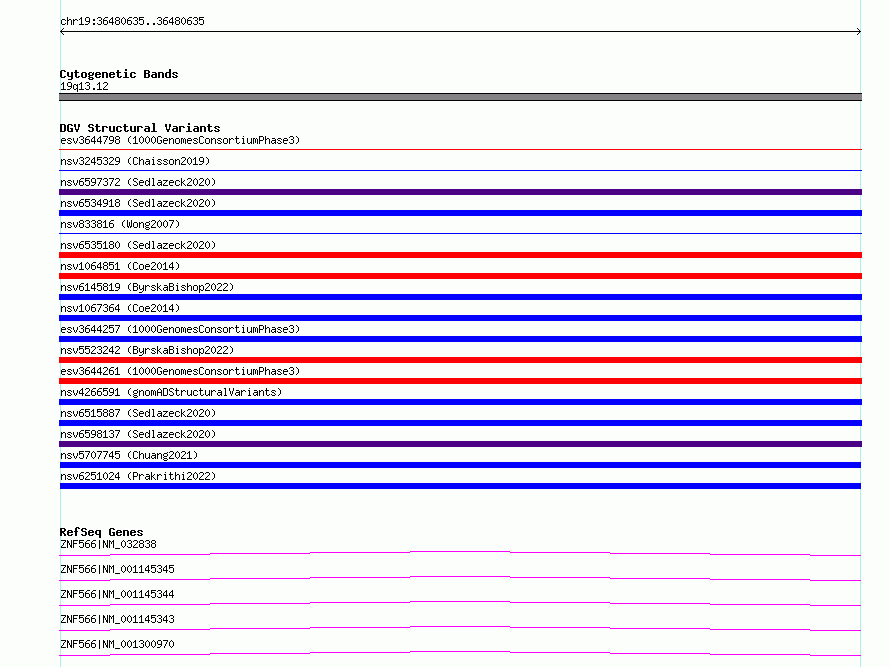The height and width of the screenshot is (667, 890).
Task: Click the magenta gene line under NM_032838
Action: pyautogui.click(x=460, y=553)
